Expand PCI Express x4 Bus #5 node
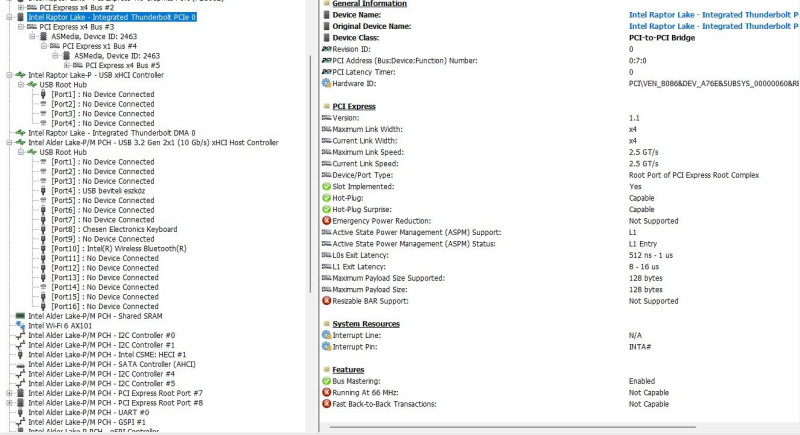Image resolution: width=800 pixels, height=435 pixels. 67,65
